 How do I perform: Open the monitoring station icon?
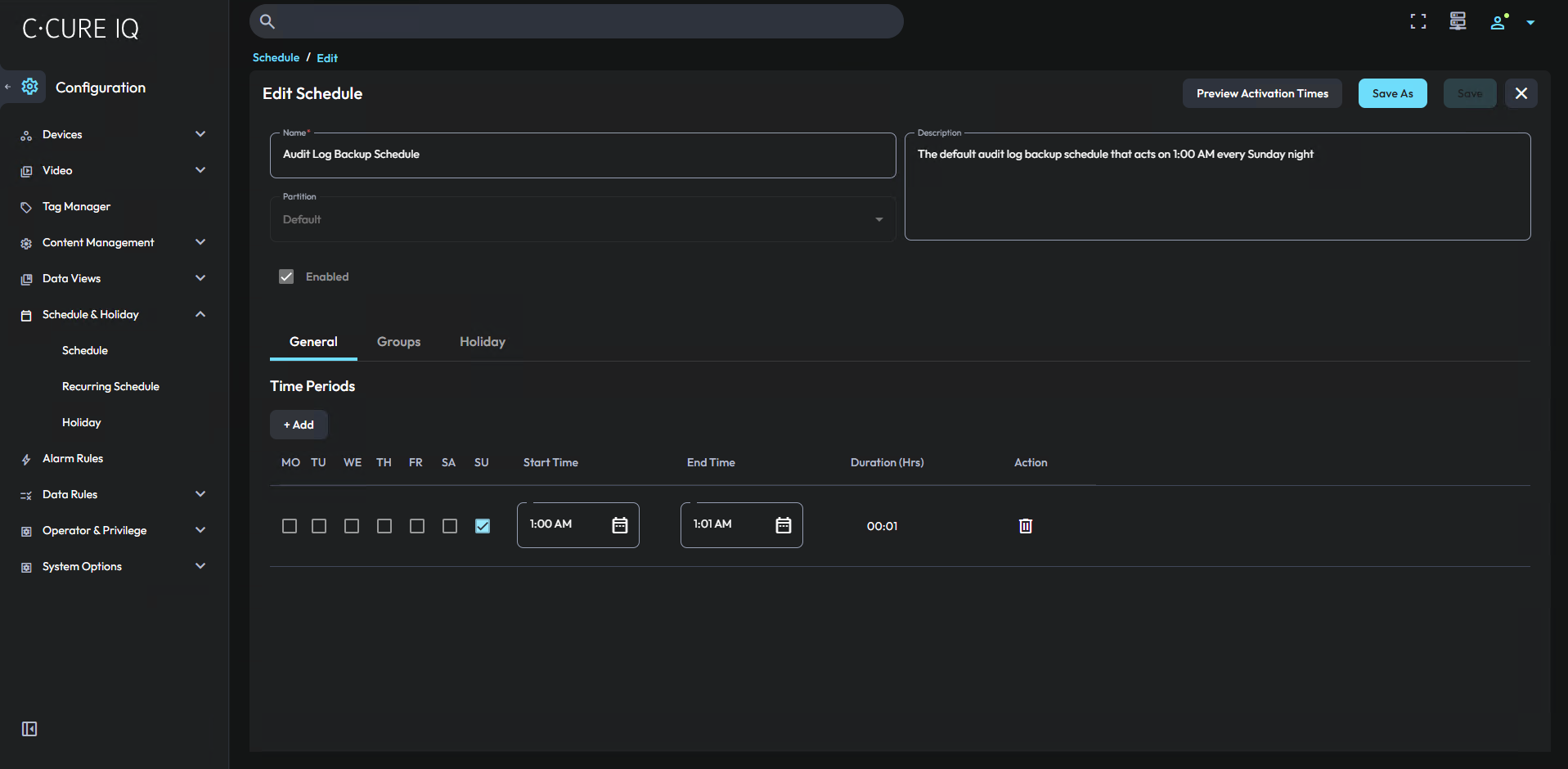1457,21
